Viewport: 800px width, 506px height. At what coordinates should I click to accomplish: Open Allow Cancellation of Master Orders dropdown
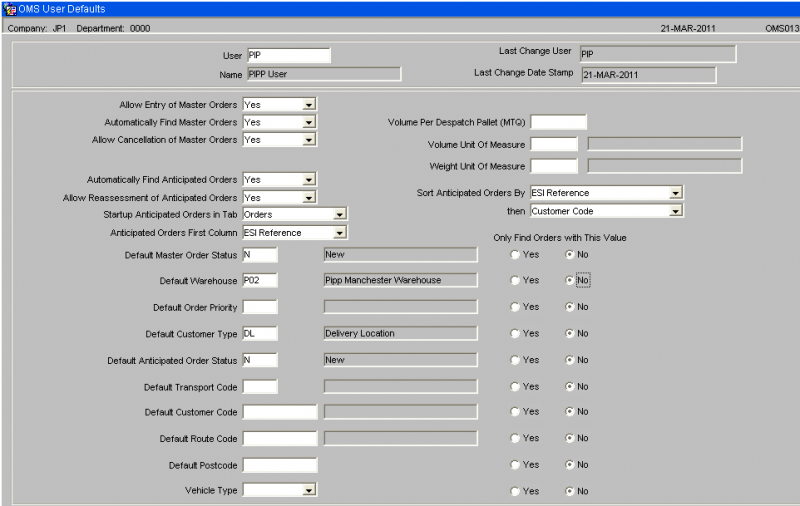[309, 140]
